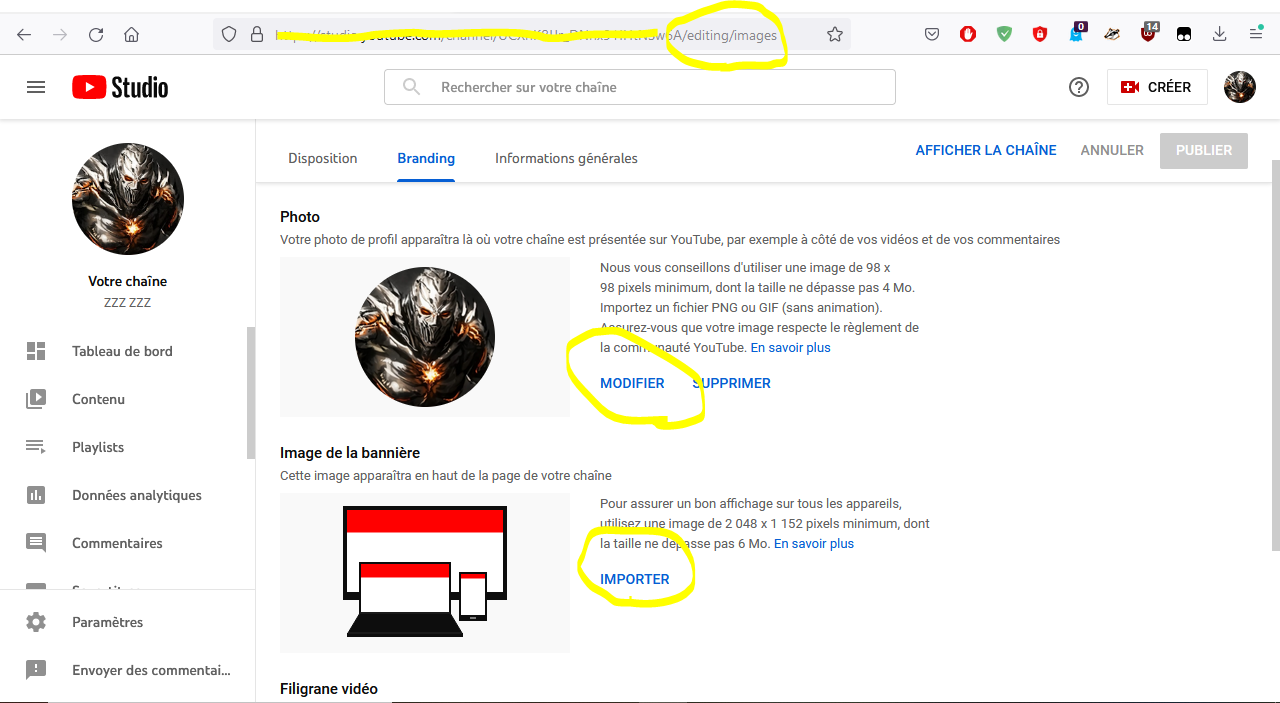Go to Contenu in the sidebar

pyautogui.click(x=98, y=399)
